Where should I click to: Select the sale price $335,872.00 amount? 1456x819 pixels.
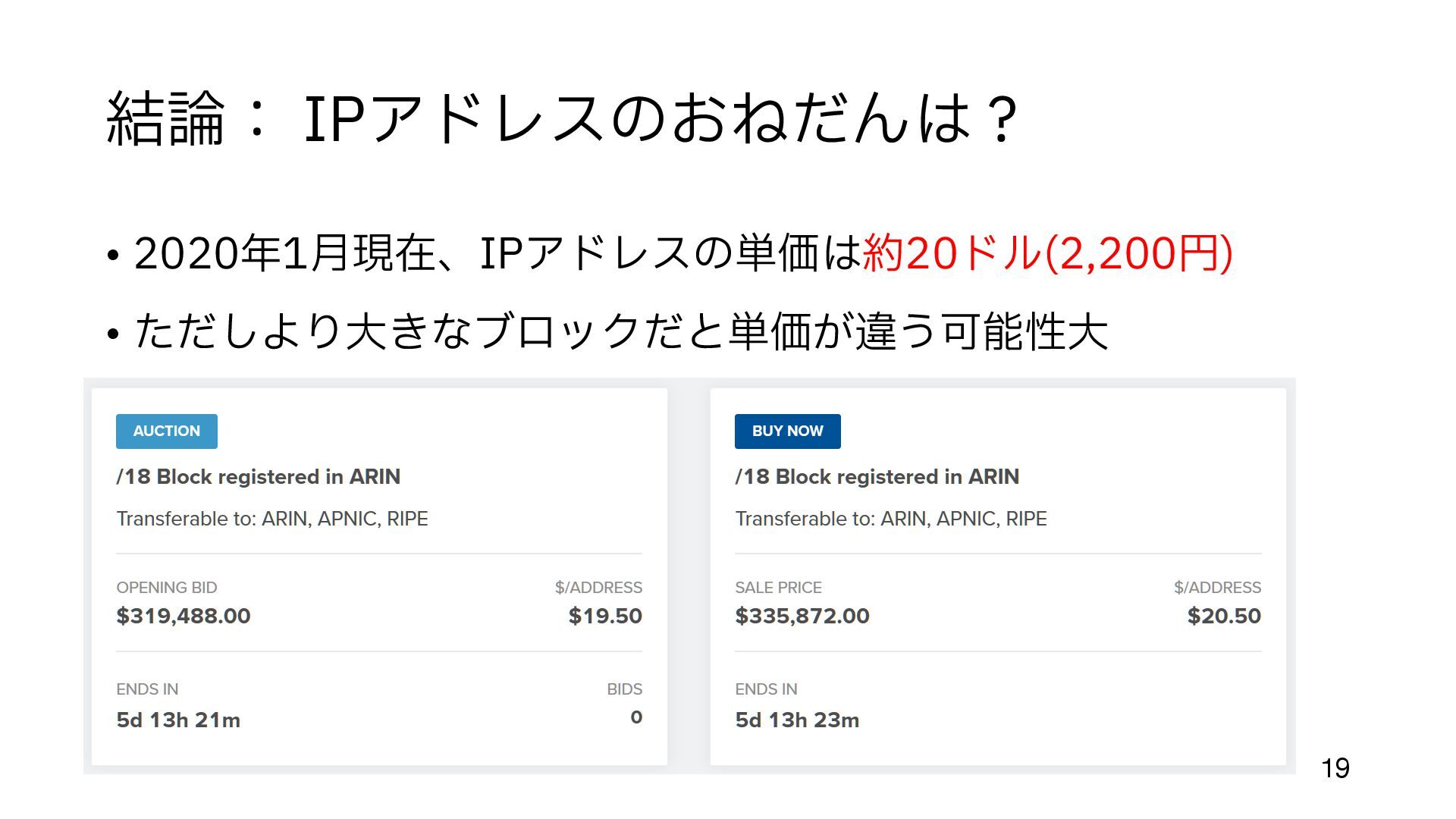[x=802, y=616]
